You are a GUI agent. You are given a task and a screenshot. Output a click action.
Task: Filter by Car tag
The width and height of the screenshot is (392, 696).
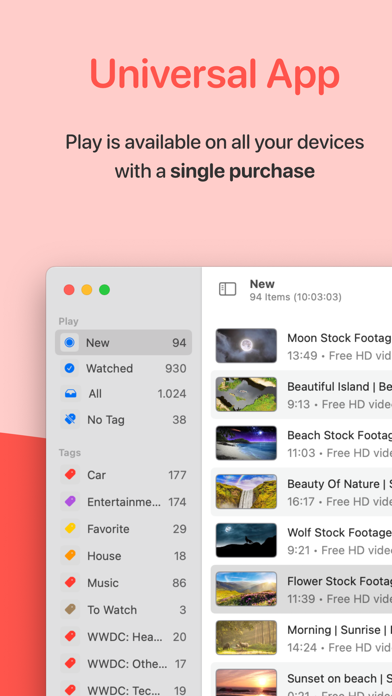coord(123,475)
